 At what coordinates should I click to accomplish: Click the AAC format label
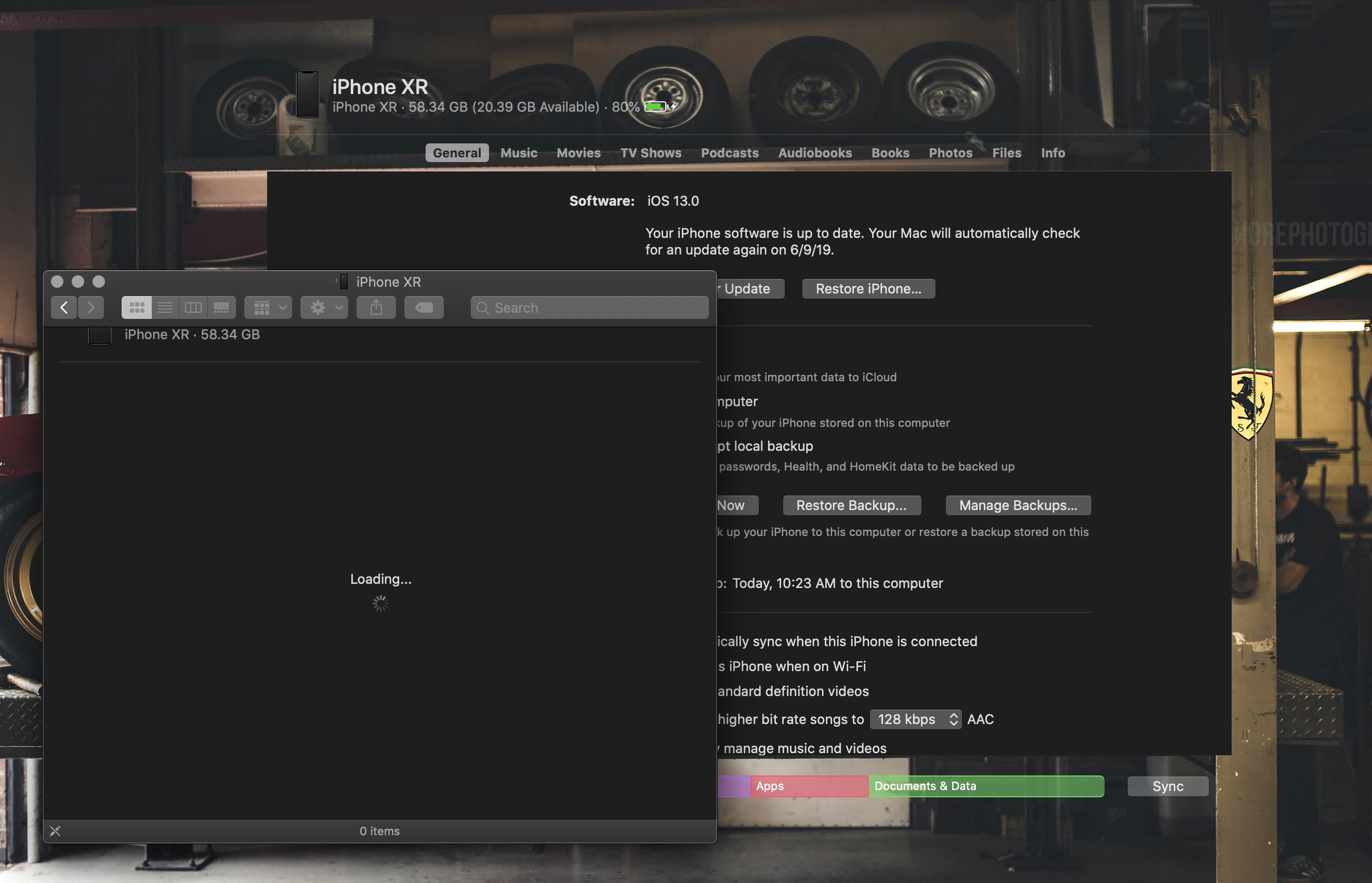981,719
